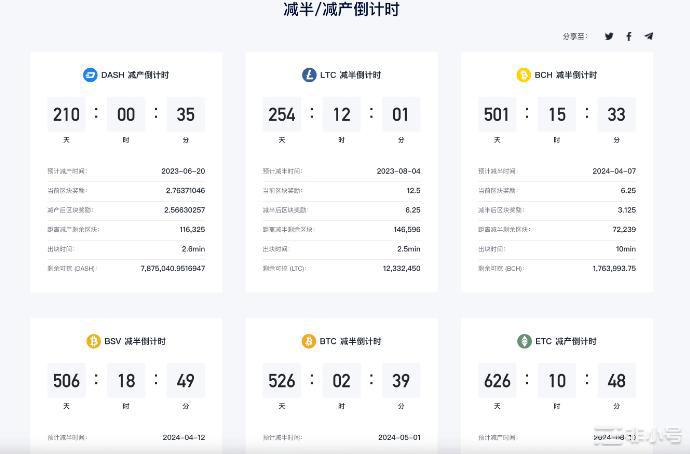This screenshot has height=454, width=690.
Task: Open the BCH 减半倒计时 card title
Action: [565, 75]
